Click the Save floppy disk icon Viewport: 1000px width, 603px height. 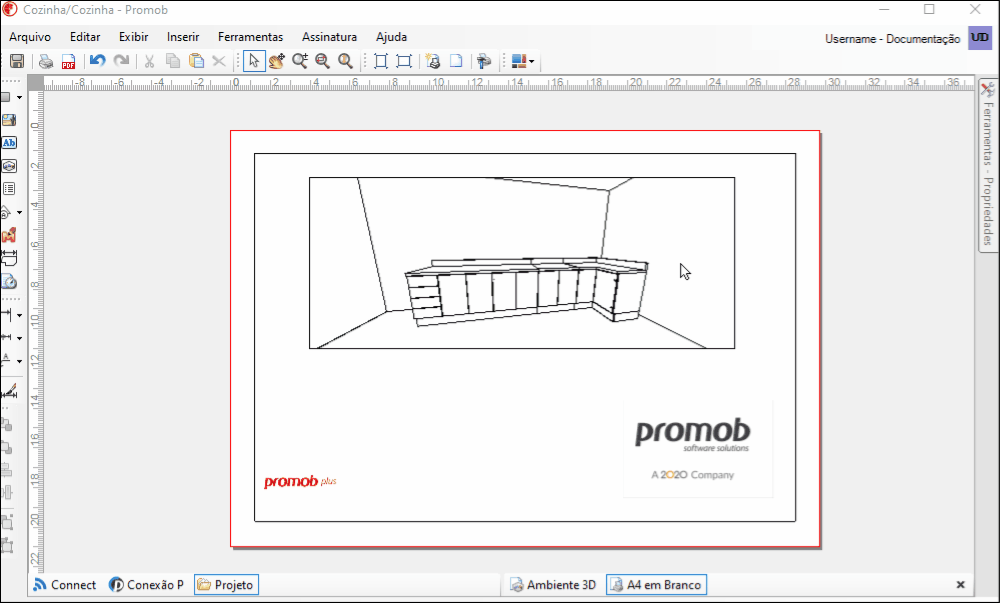pos(17,61)
